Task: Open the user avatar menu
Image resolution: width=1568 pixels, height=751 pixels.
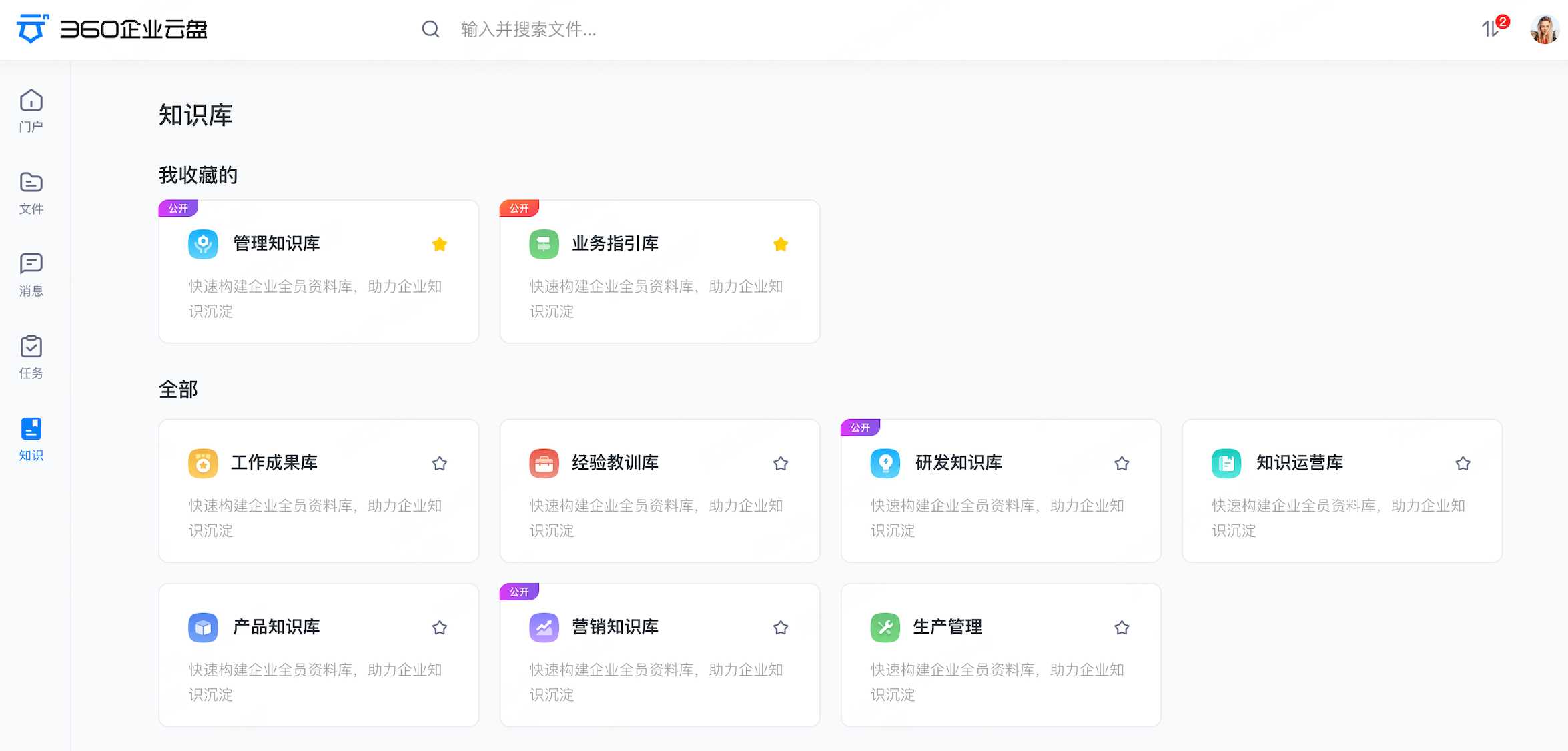Action: 1544,29
